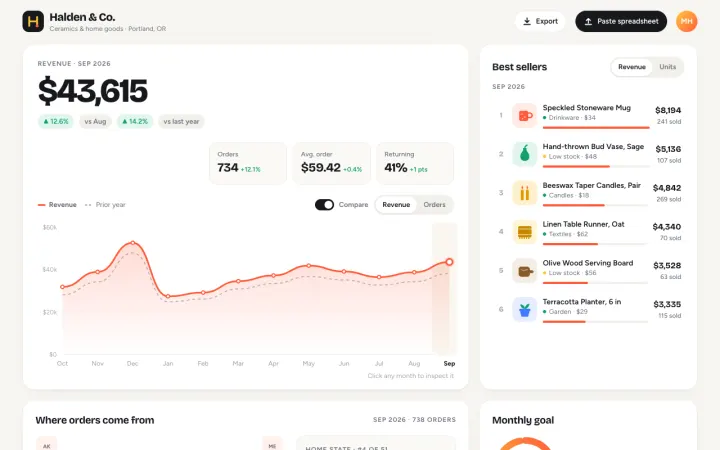
Task: Toggle the Compare switch off
Action: pos(324,205)
